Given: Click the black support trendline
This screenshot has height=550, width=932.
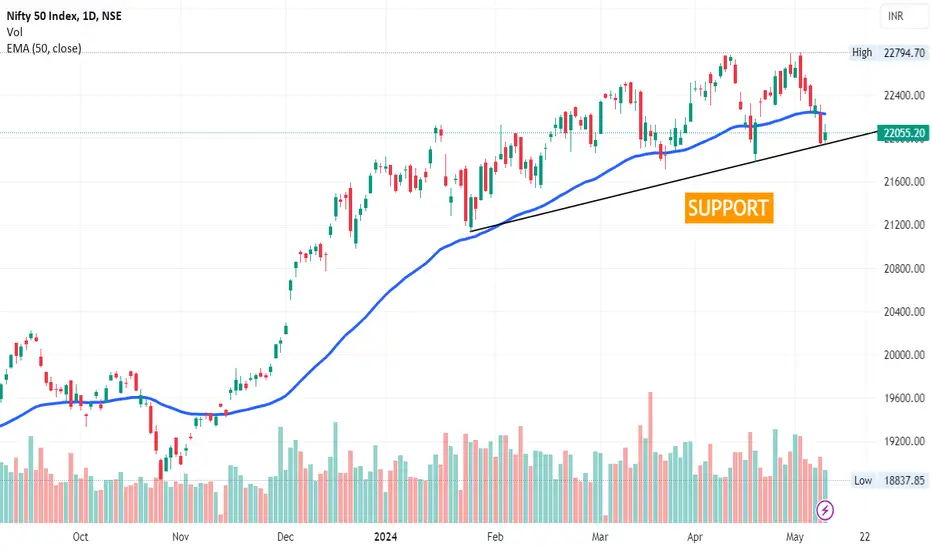Looking at the screenshot, I should (673, 180).
